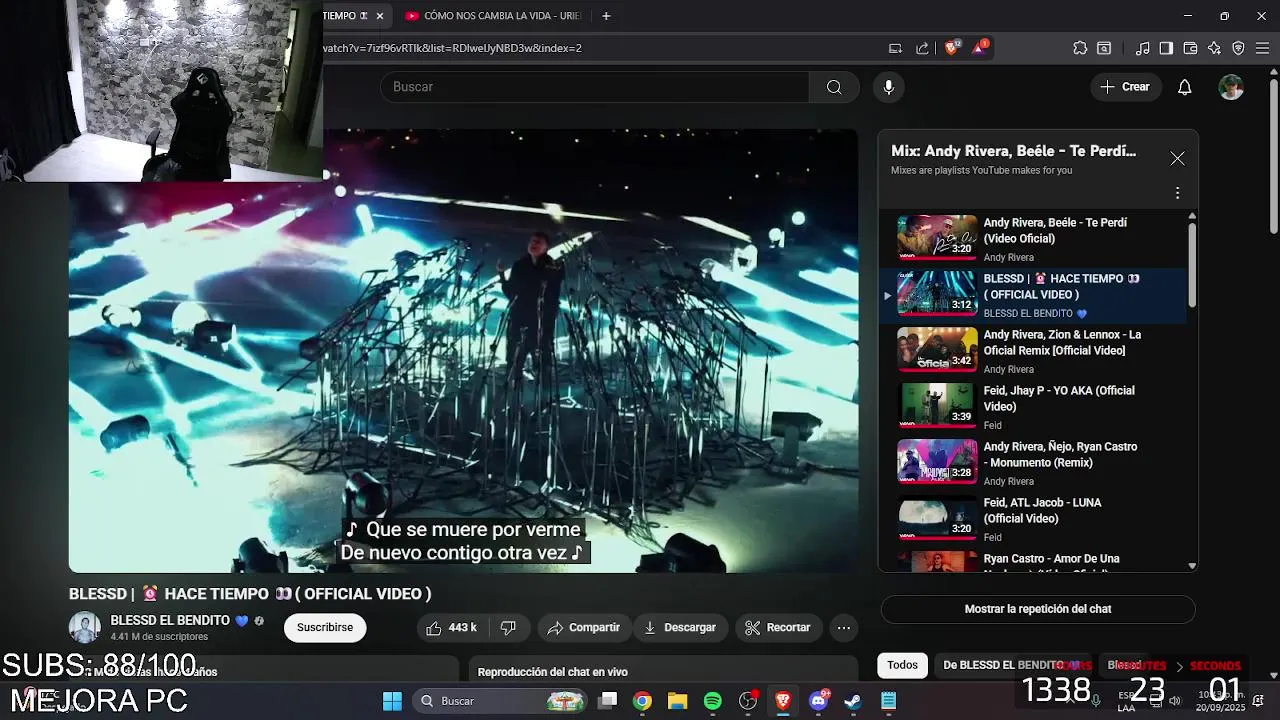Click the playlist panel scrollbar
Image resolution: width=1280 pixels, height=720 pixels.
1192,264
